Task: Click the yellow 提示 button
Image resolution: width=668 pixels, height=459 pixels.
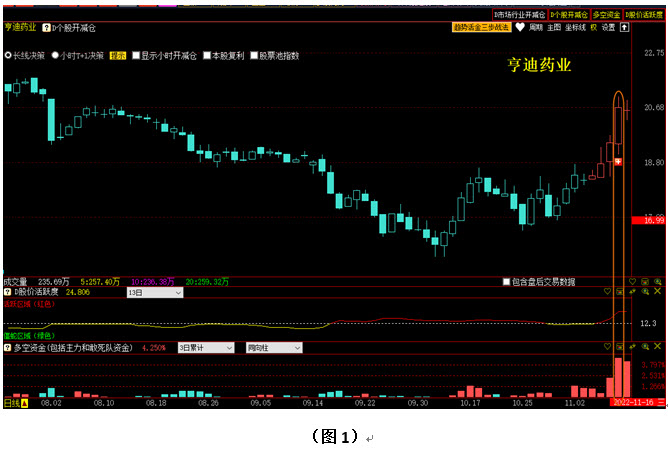Action: tap(117, 56)
